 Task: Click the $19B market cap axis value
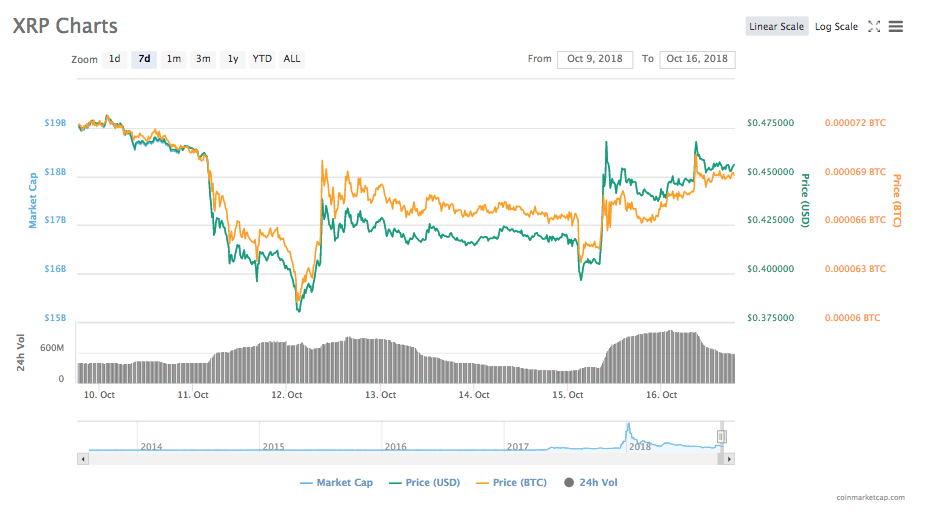55,123
